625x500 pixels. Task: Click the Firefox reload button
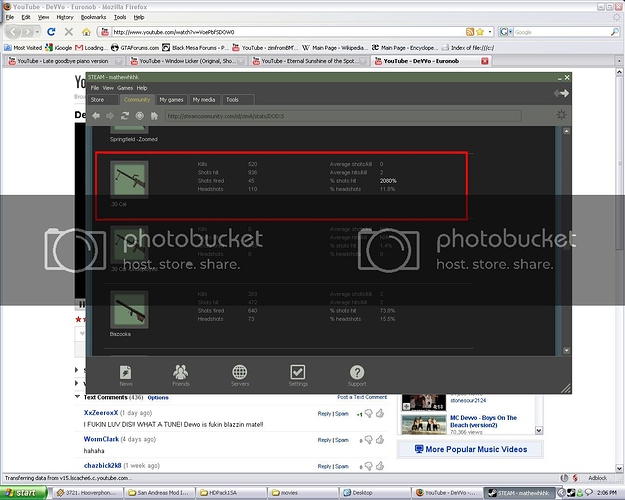tap(51, 31)
